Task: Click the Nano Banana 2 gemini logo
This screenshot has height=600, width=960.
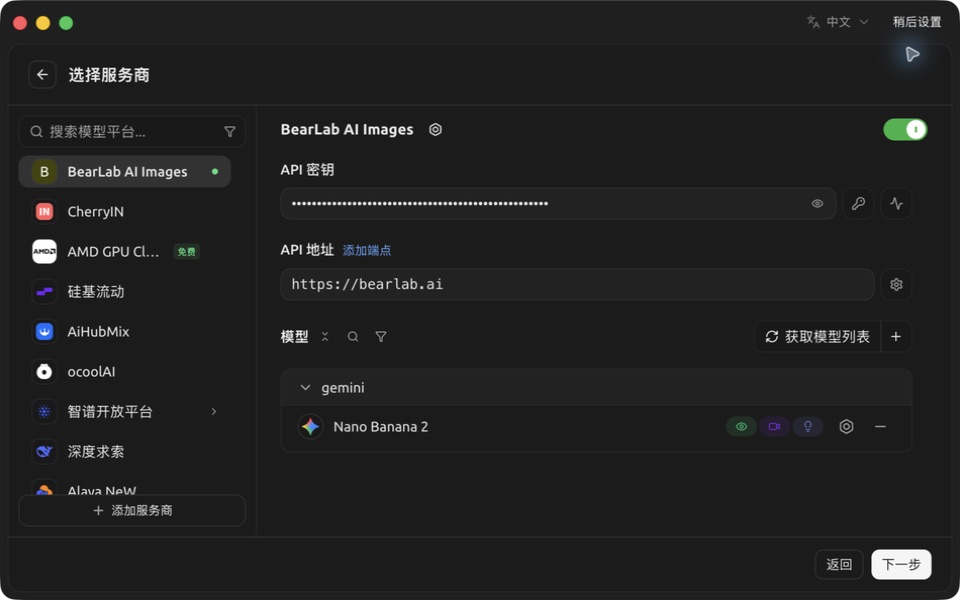Action: (310, 427)
